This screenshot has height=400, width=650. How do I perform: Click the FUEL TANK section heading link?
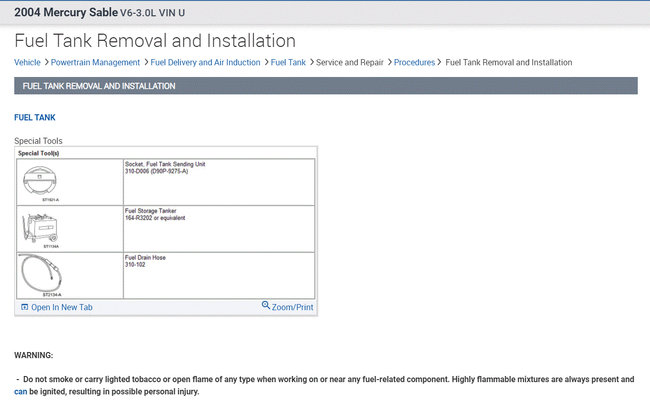(35, 117)
